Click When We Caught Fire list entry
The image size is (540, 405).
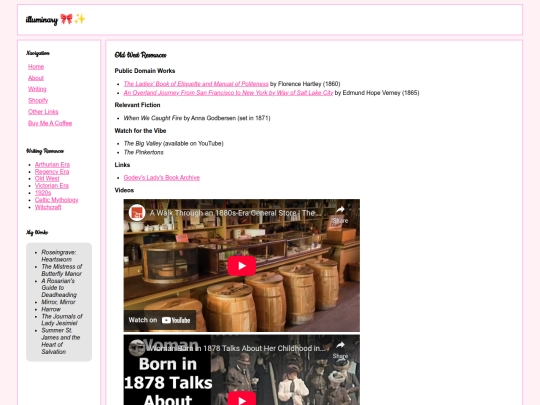[x=197, y=118]
